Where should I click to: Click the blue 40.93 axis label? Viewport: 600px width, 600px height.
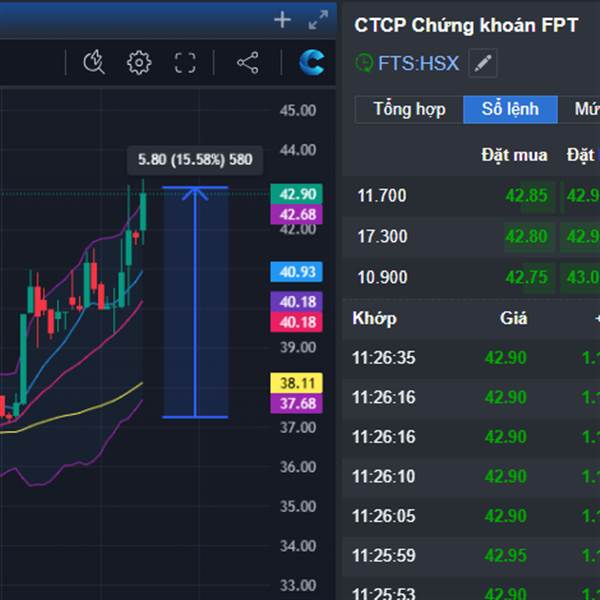coord(297,272)
